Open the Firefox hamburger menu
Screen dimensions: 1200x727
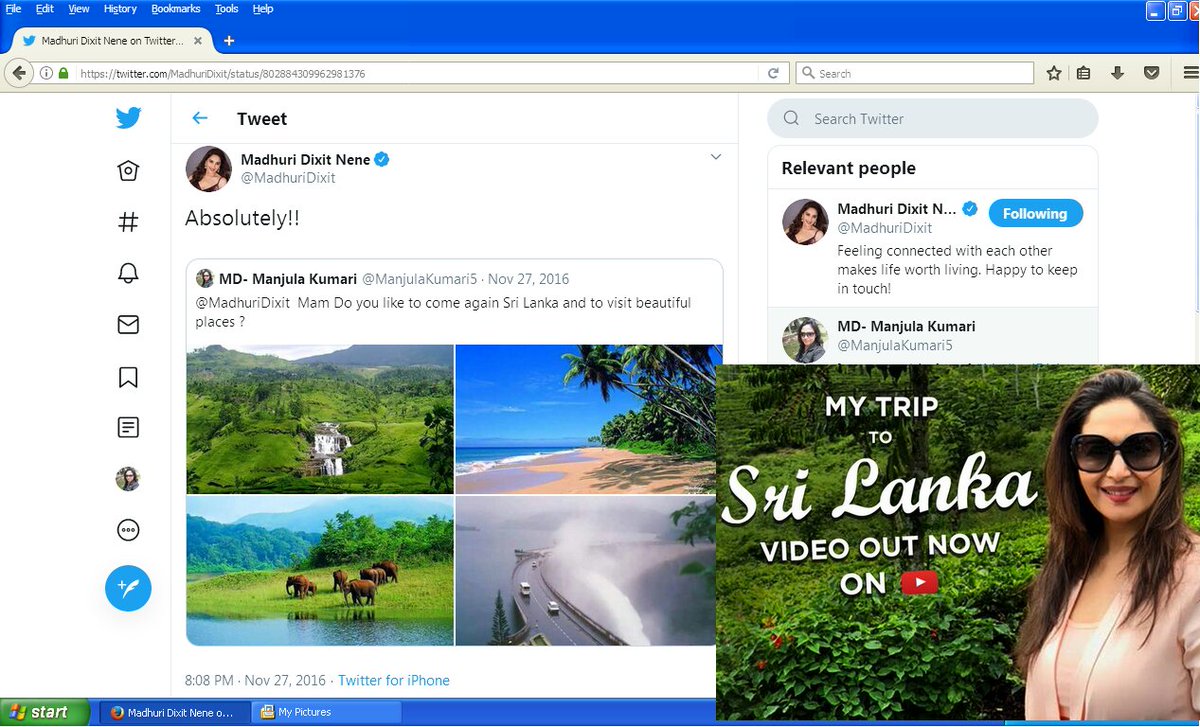(x=1190, y=73)
